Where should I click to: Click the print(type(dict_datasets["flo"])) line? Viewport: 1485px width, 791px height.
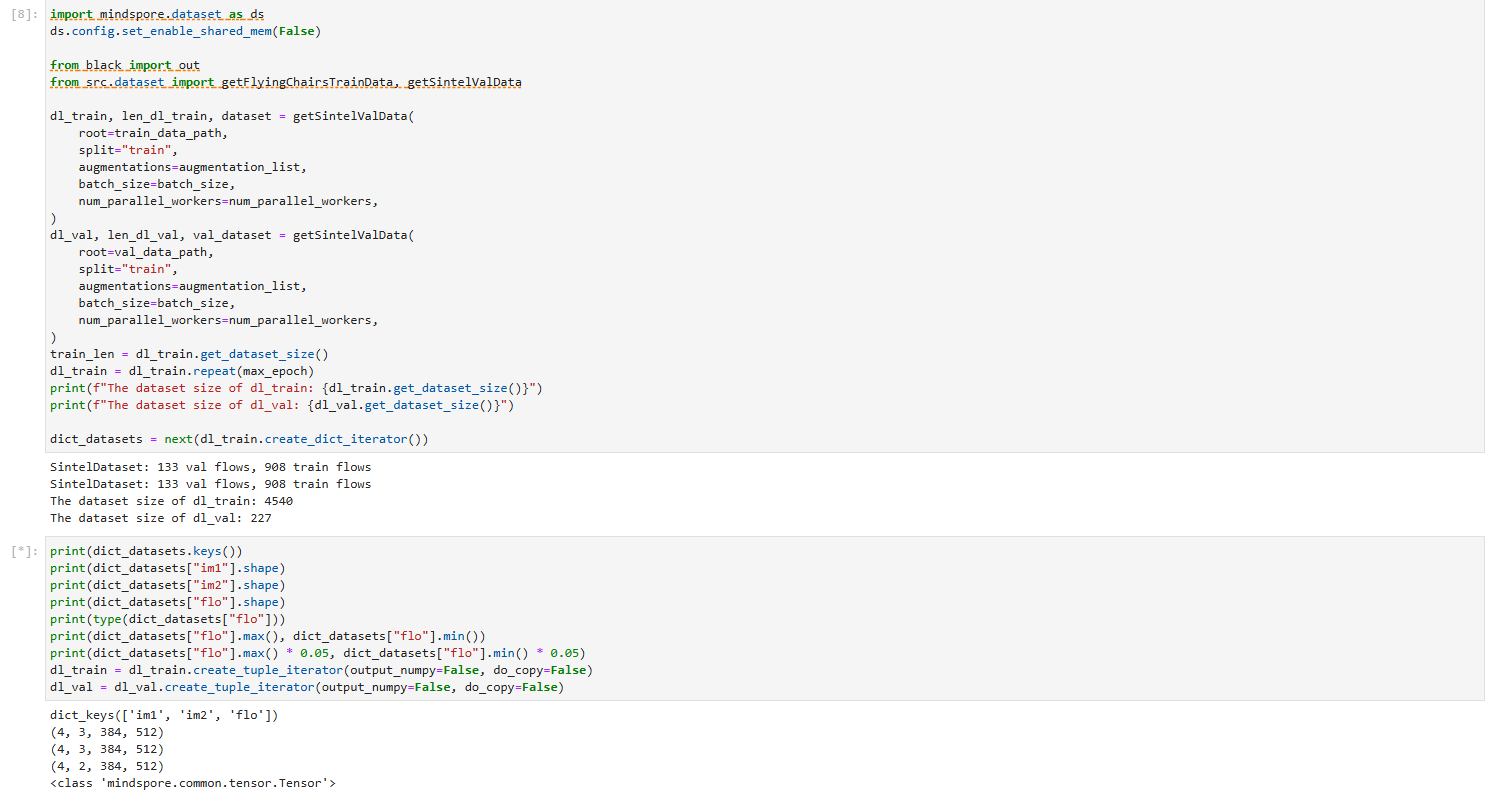pyautogui.click(x=168, y=619)
